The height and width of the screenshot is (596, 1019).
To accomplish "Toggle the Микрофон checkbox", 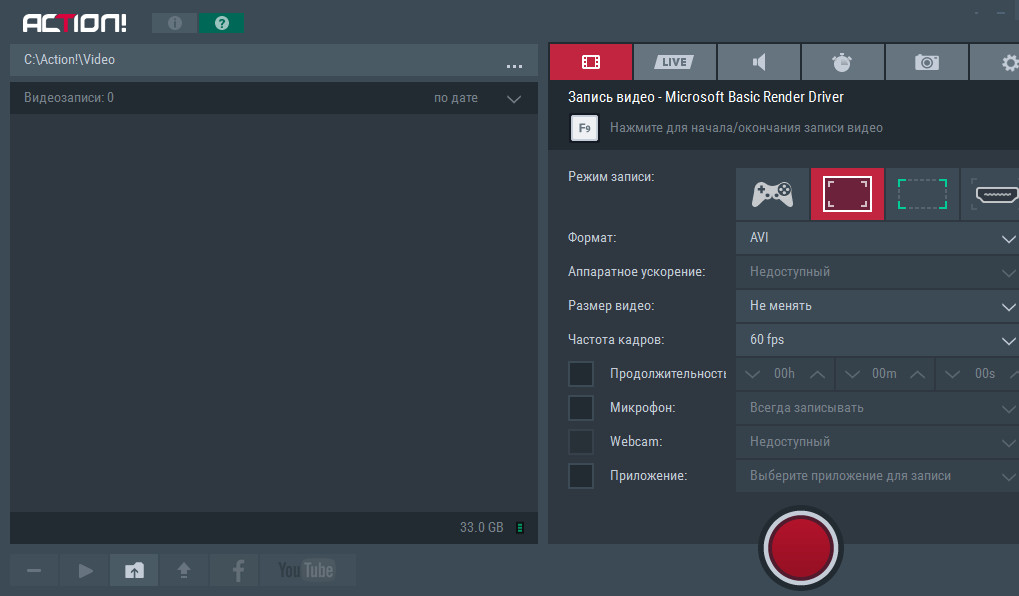I will pos(581,408).
